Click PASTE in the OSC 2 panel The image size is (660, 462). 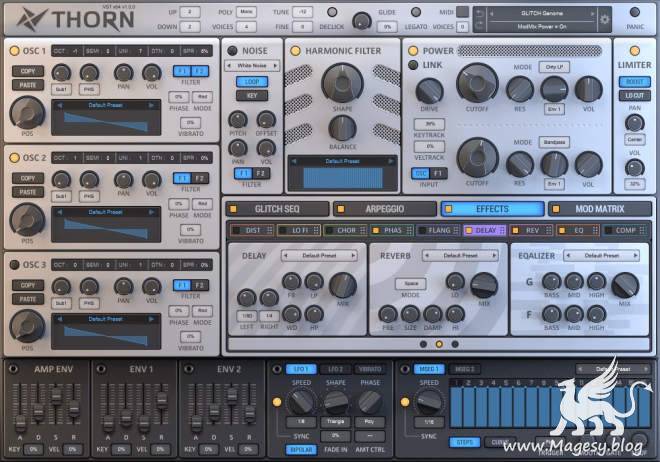[x=28, y=192]
